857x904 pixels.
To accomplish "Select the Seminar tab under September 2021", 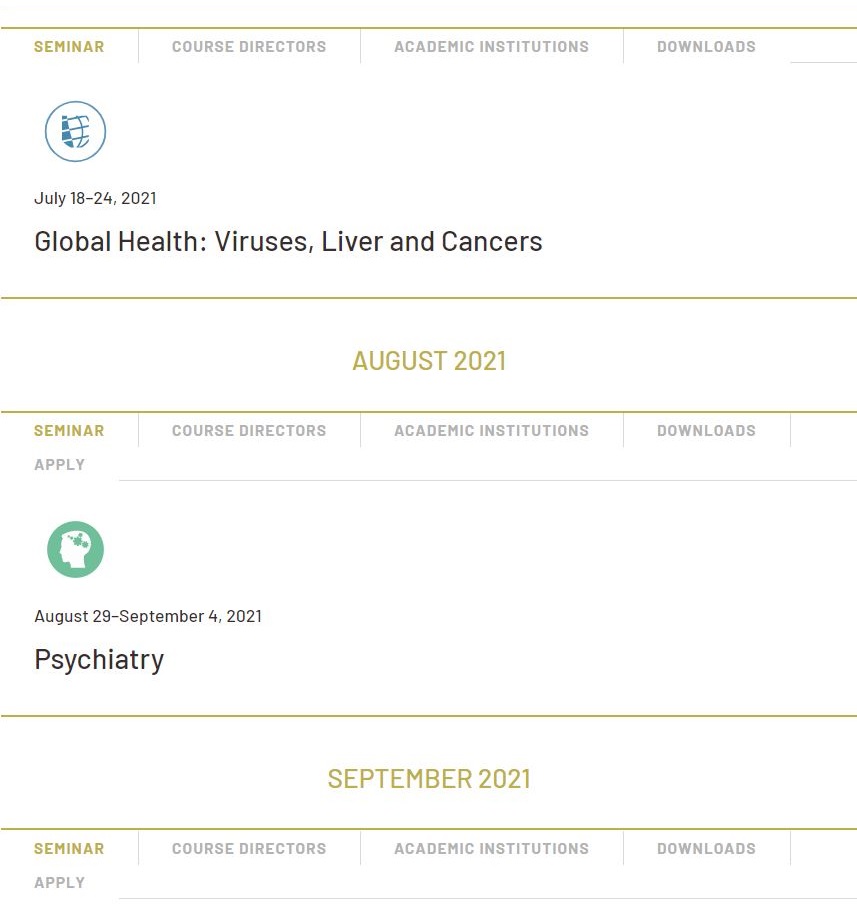I will pos(69,849).
